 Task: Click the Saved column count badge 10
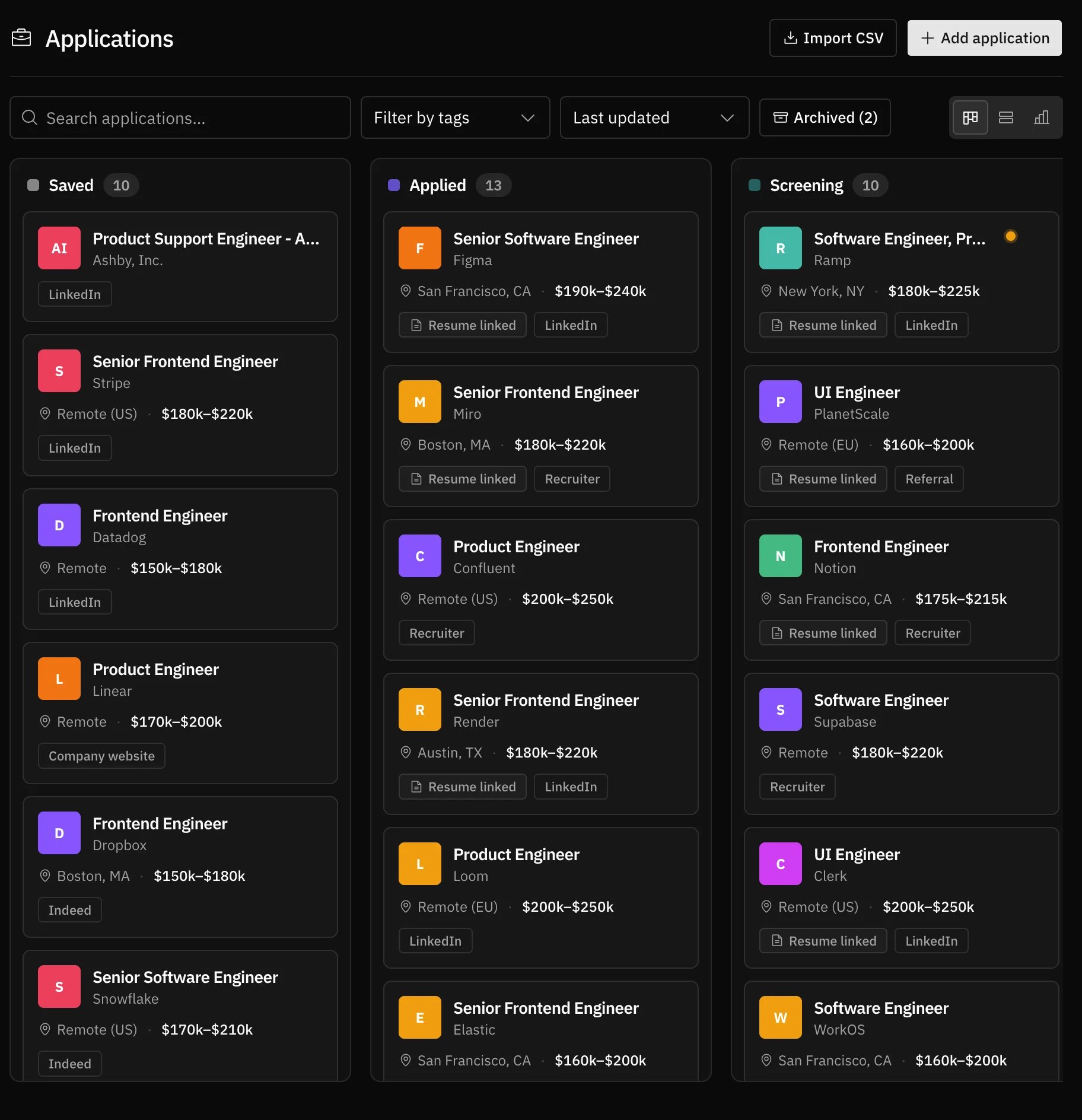pos(121,185)
